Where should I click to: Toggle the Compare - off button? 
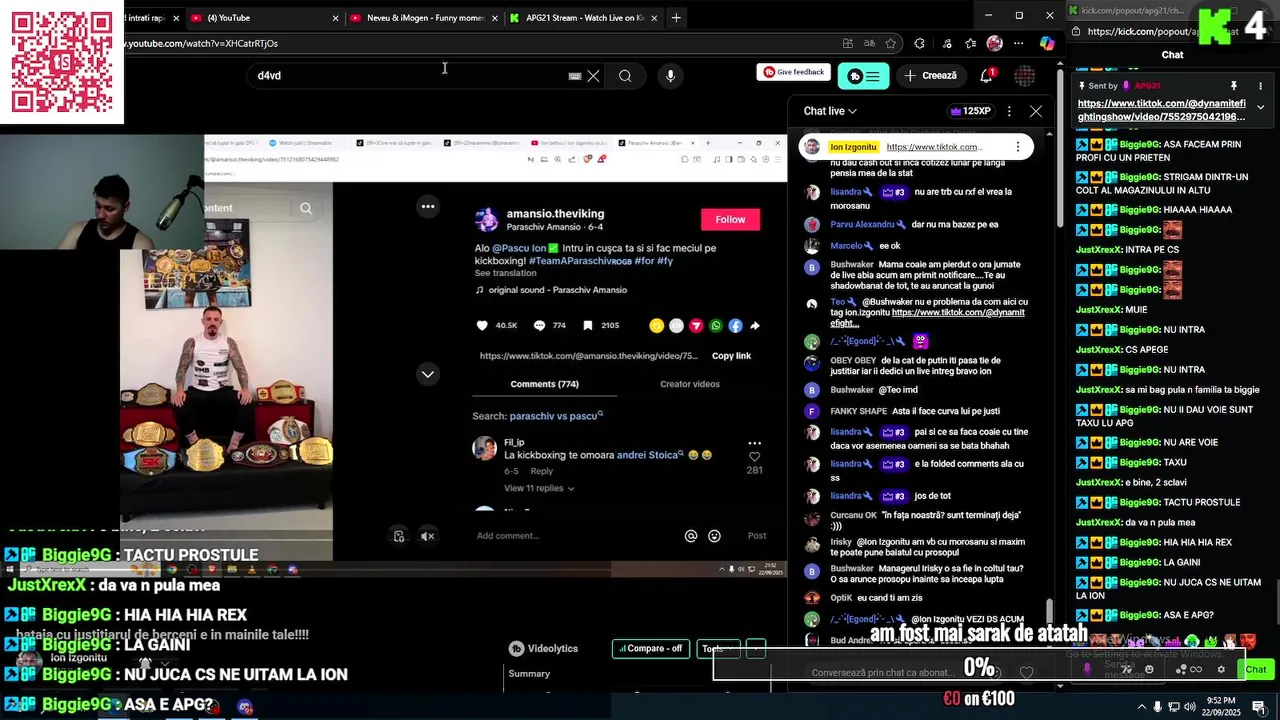pos(651,648)
